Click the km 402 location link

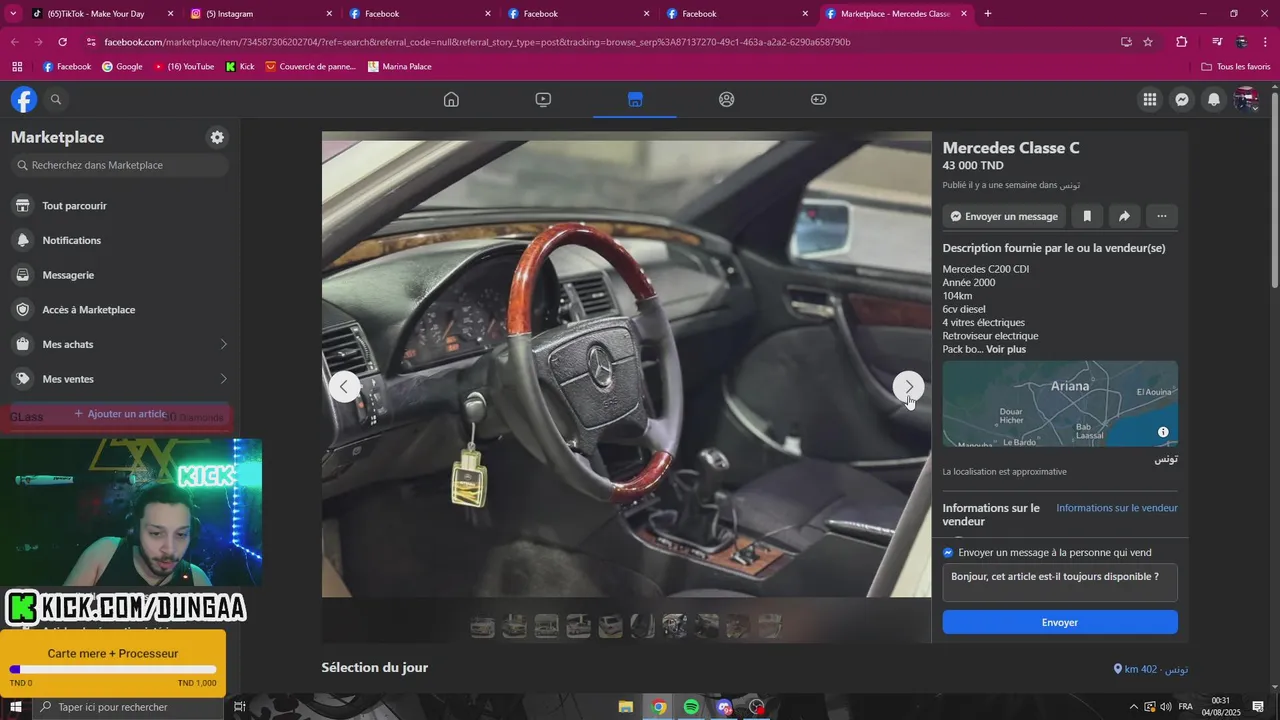click(x=1151, y=669)
